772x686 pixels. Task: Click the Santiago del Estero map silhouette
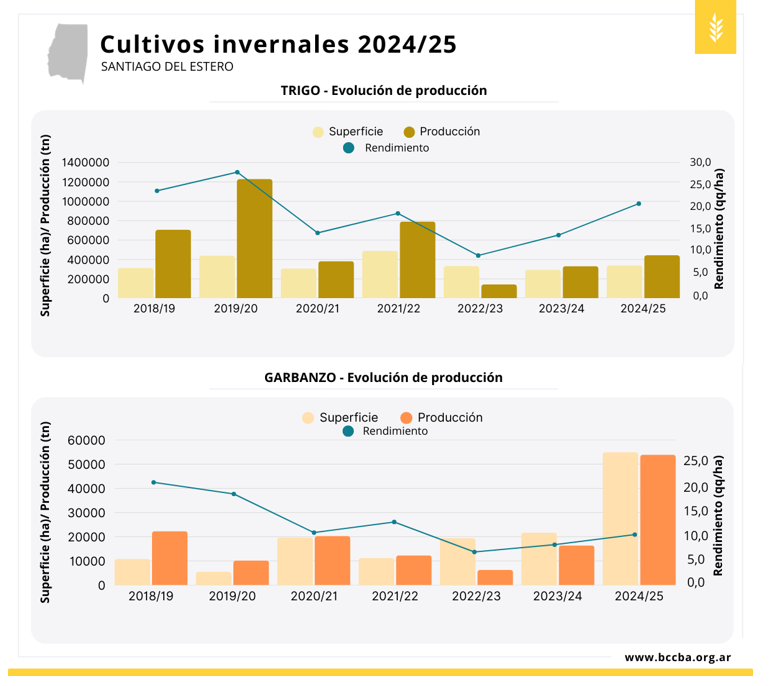67,51
